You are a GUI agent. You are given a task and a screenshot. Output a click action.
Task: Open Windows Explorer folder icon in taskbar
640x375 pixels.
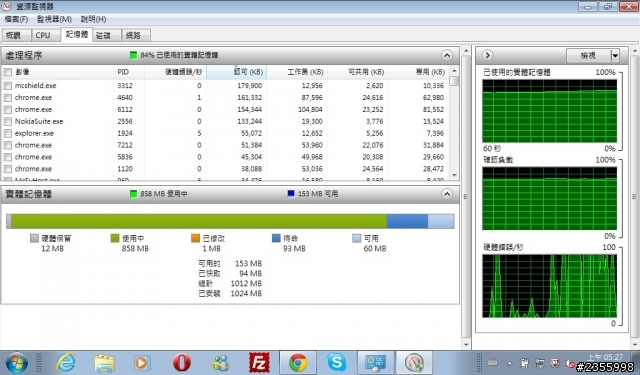pos(104,362)
